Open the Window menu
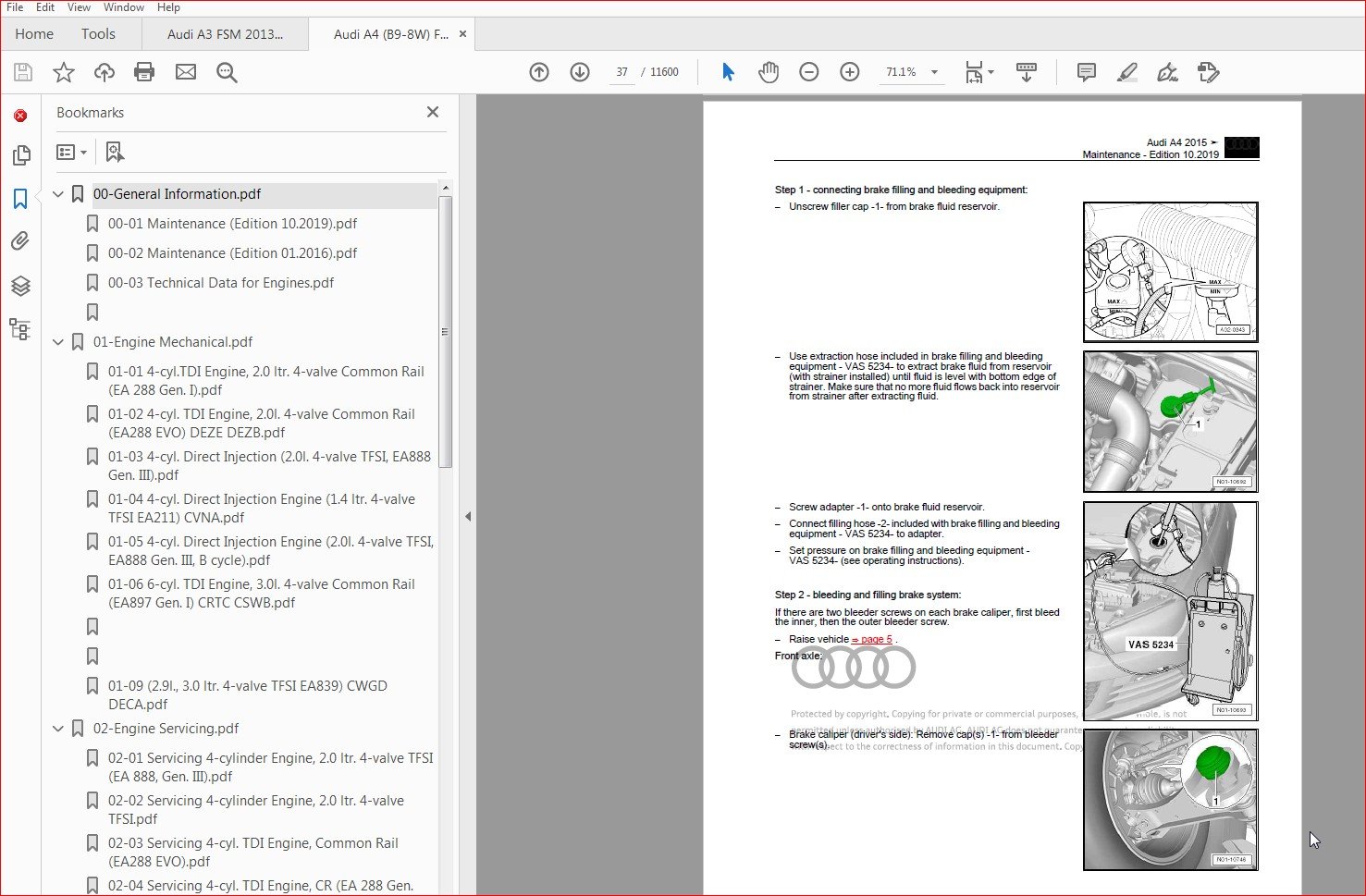The width and height of the screenshot is (1366, 896). (x=124, y=7)
